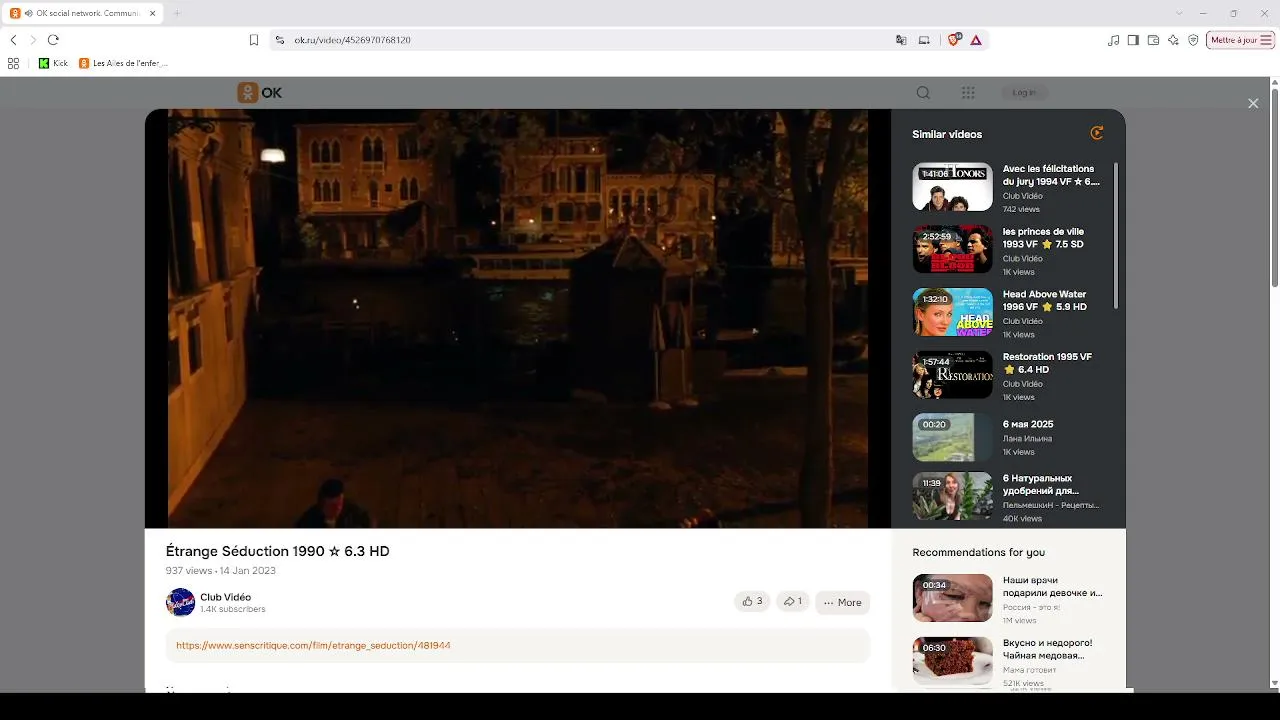Screen dimensions: 1280x720
Task: Open the VPN shield icon
Action: click(1193, 40)
